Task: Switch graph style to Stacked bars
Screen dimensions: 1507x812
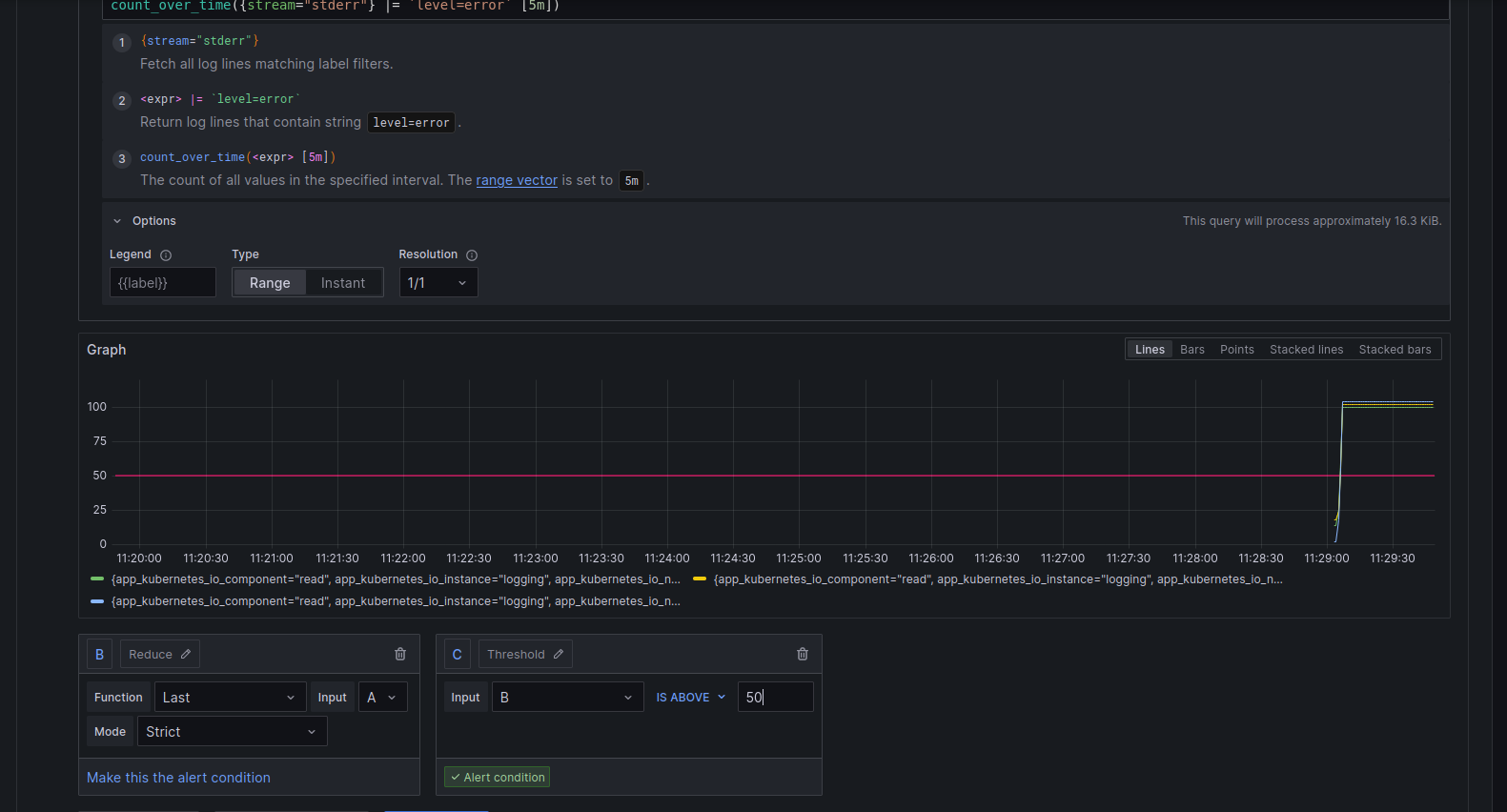Action: tap(1395, 350)
